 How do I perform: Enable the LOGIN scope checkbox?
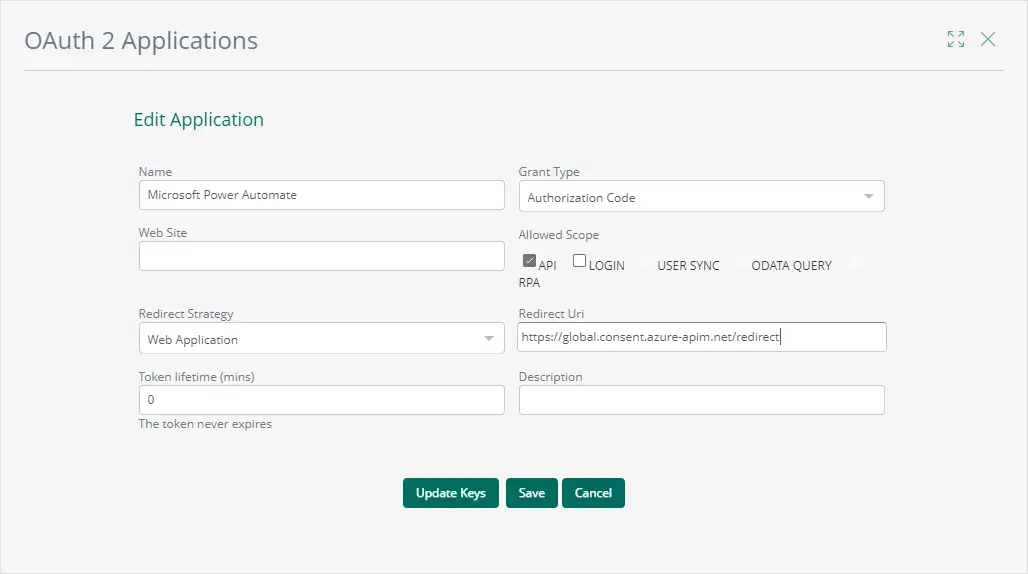(x=579, y=261)
